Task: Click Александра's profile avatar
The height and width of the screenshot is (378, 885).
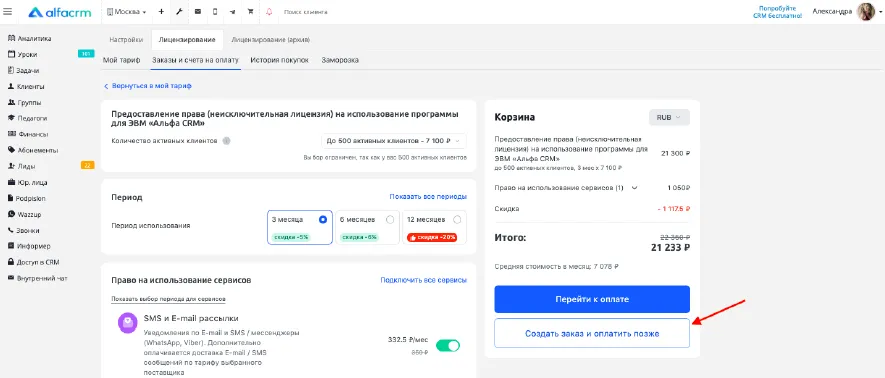Action: coord(866,12)
